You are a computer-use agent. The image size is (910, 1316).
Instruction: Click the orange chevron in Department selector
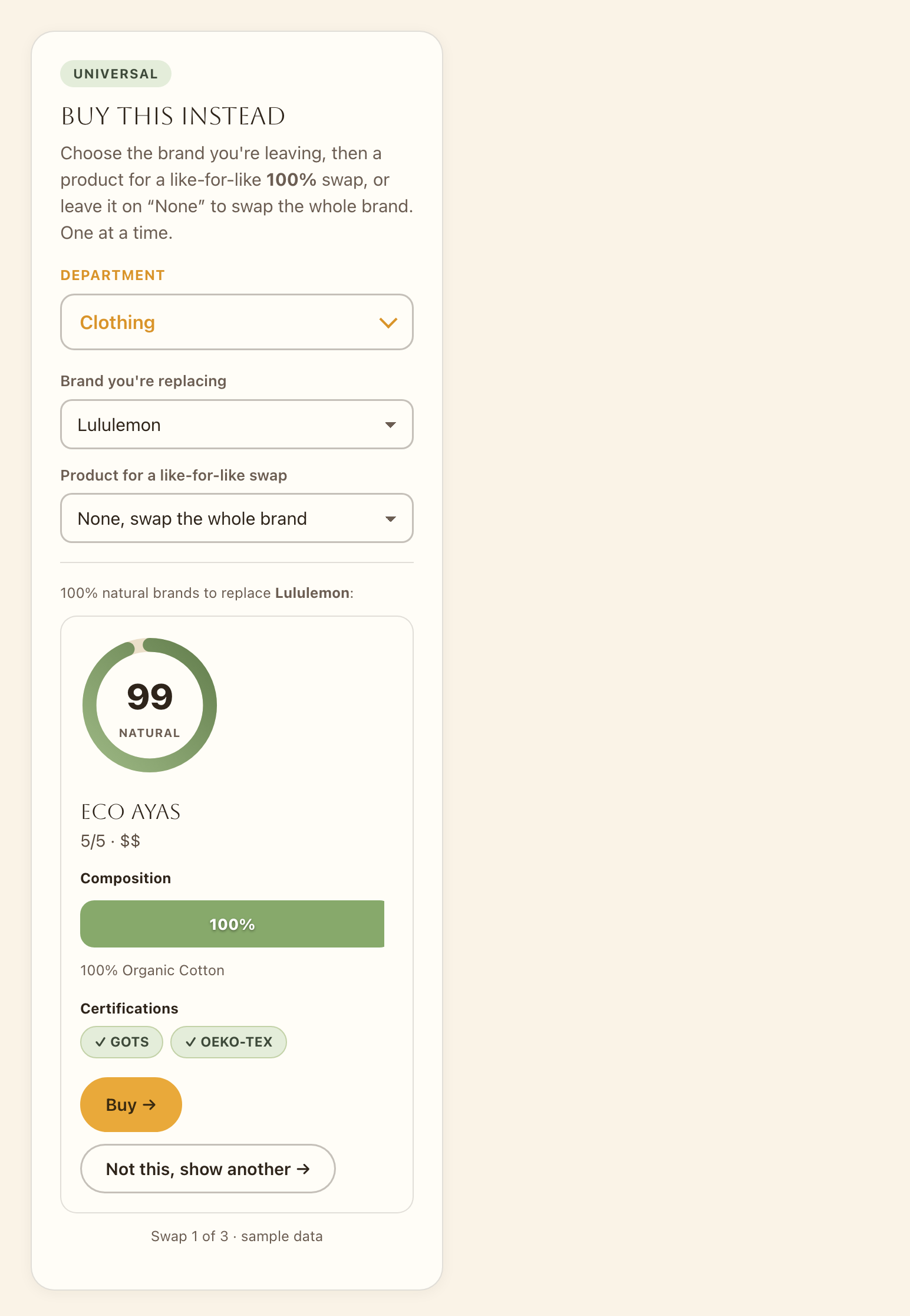click(388, 323)
